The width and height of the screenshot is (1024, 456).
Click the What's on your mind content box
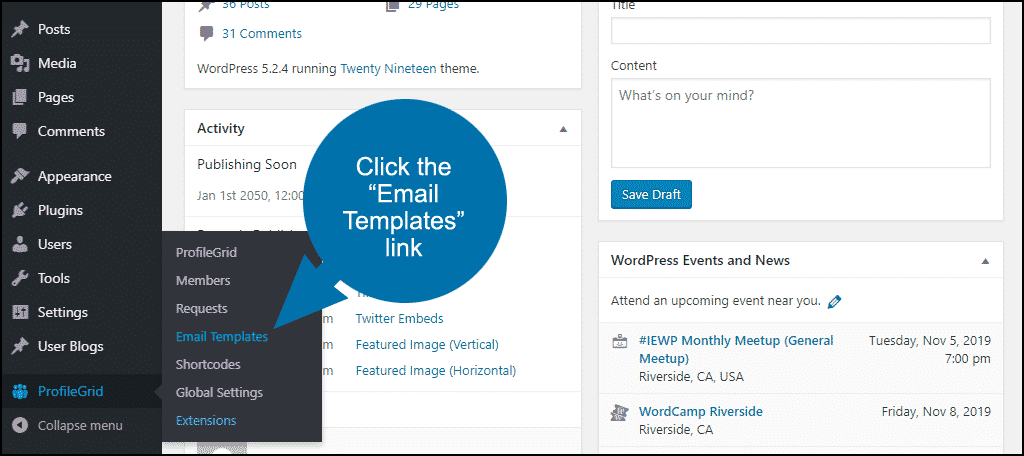pos(801,123)
